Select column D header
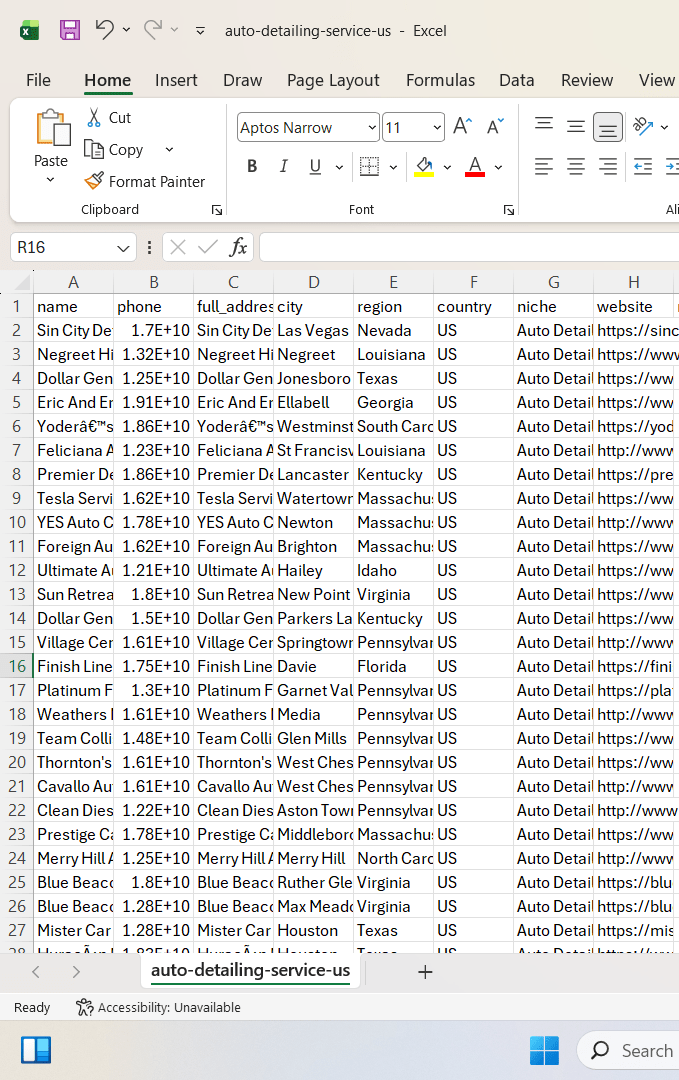 click(313, 282)
